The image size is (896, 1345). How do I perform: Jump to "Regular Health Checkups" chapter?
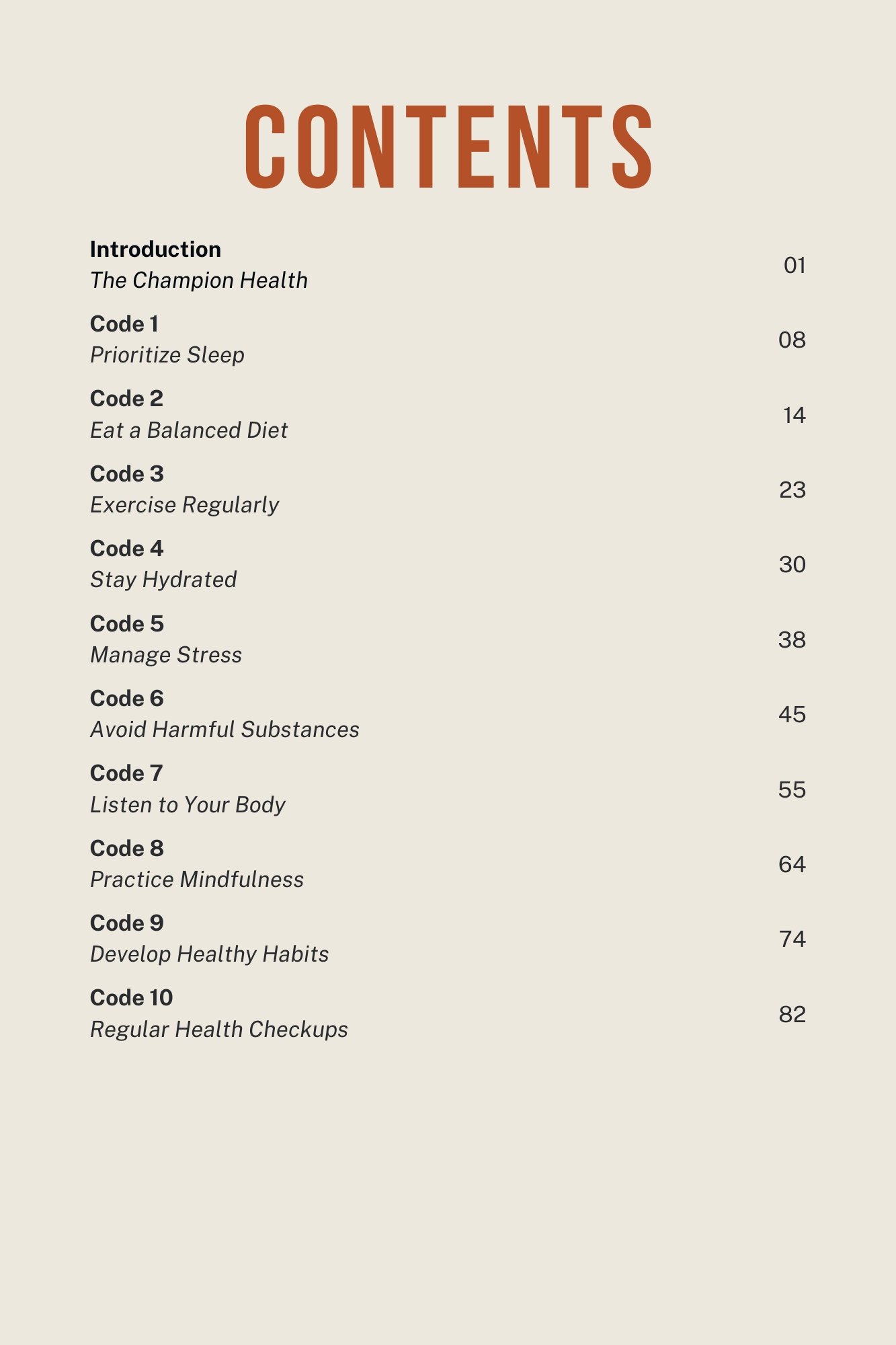(x=219, y=1030)
